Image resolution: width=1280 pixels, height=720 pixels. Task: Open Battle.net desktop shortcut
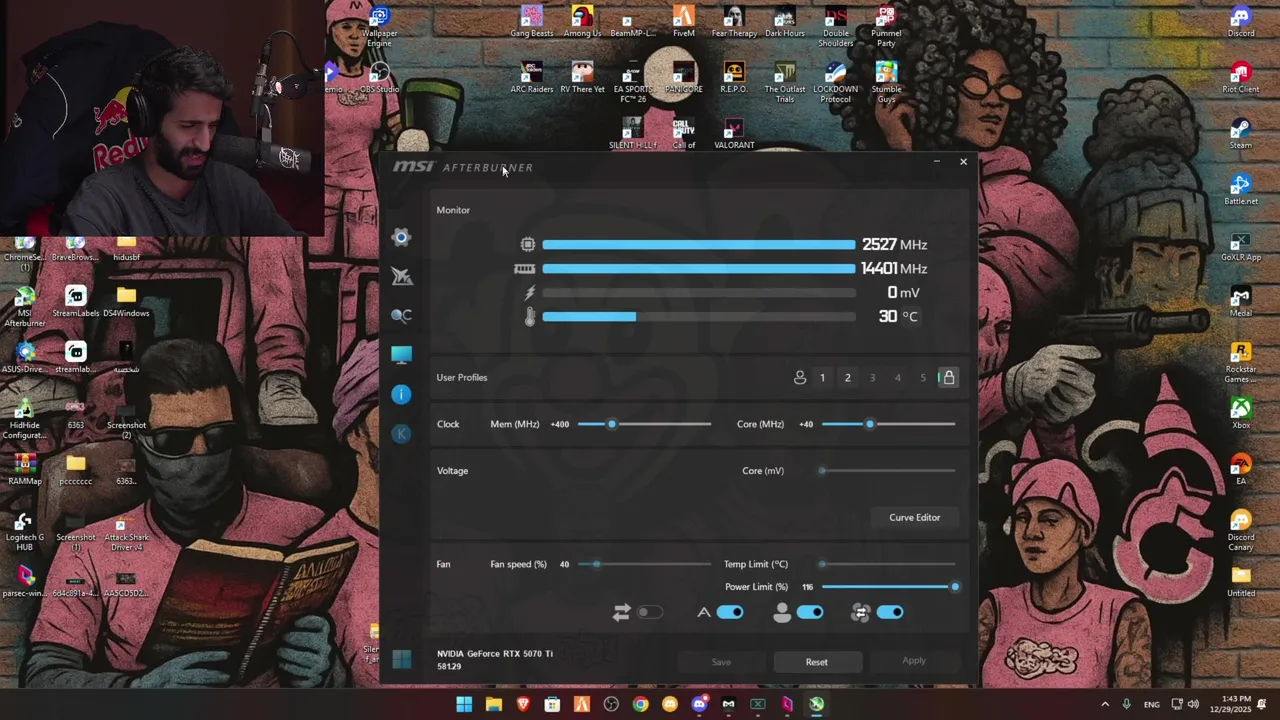(1240, 190)
